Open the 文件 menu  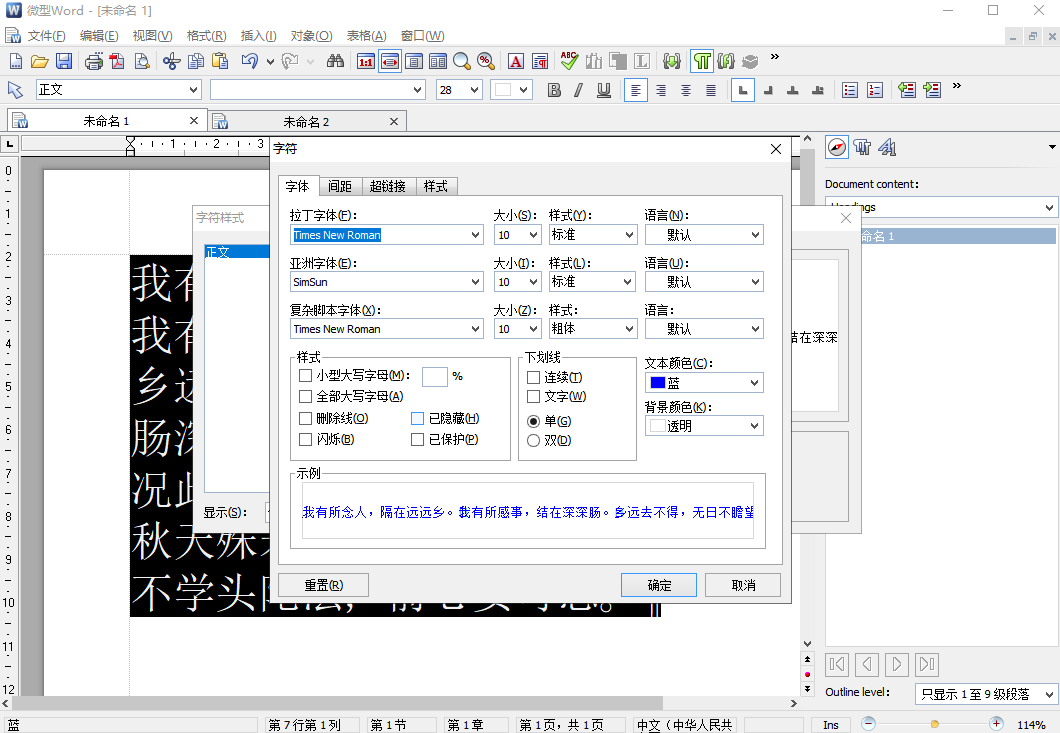(x=46, y=36)
